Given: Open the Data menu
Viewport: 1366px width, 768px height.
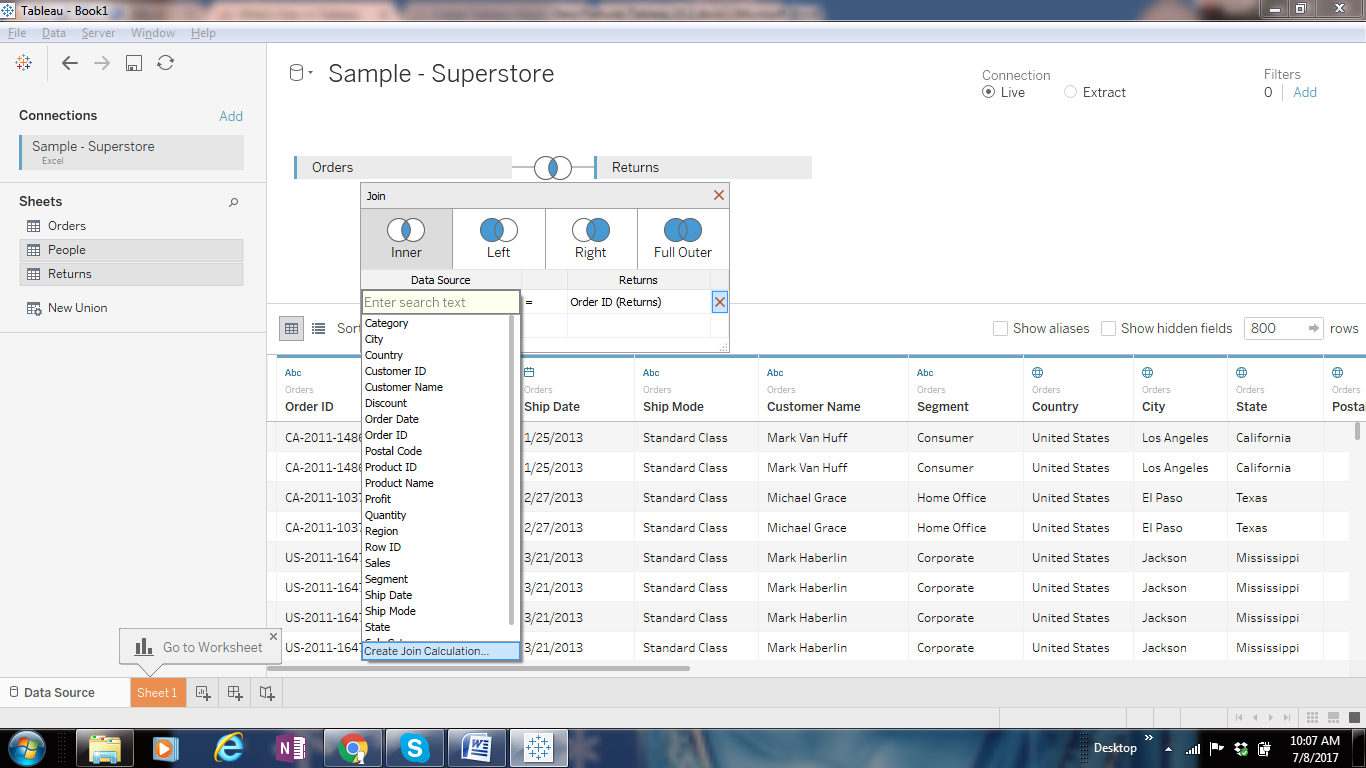Looking at the screenshot, I should pos(54,33).
